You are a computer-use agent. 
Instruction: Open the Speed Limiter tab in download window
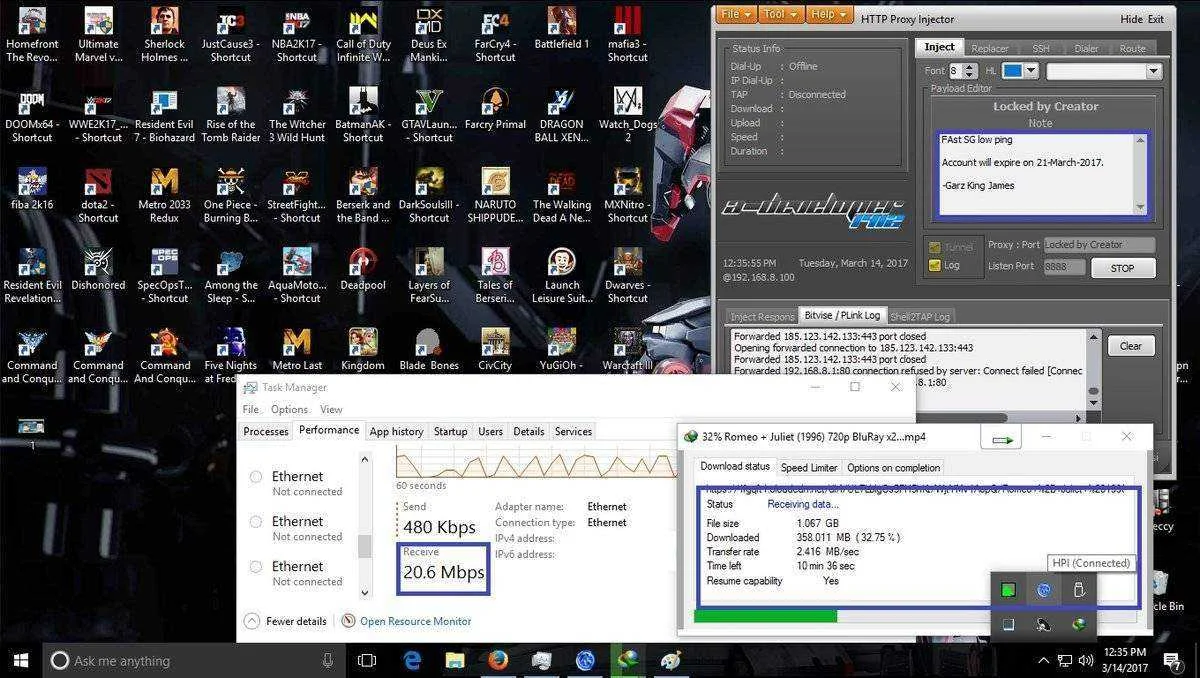(x=809, y=467)
